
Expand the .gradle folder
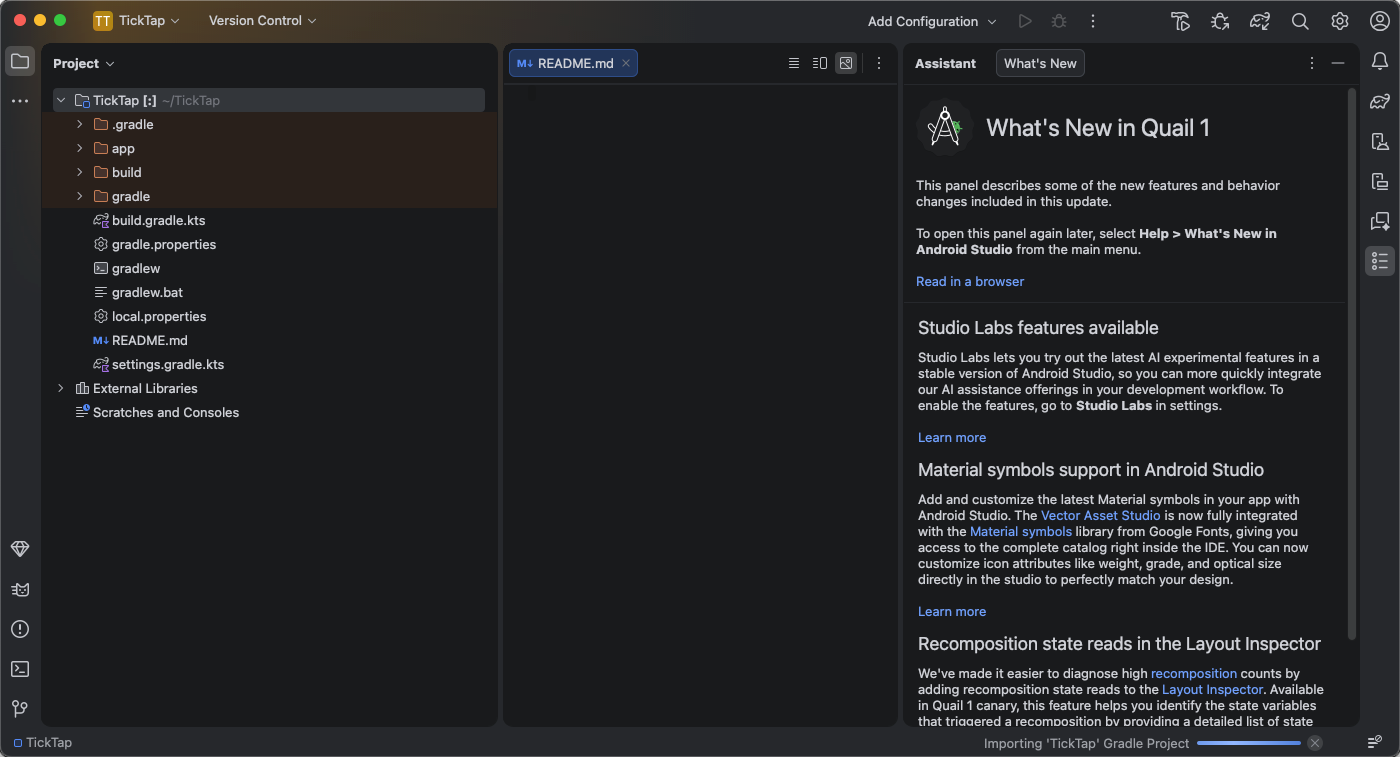pyautogui.click(x=80, y=124)
